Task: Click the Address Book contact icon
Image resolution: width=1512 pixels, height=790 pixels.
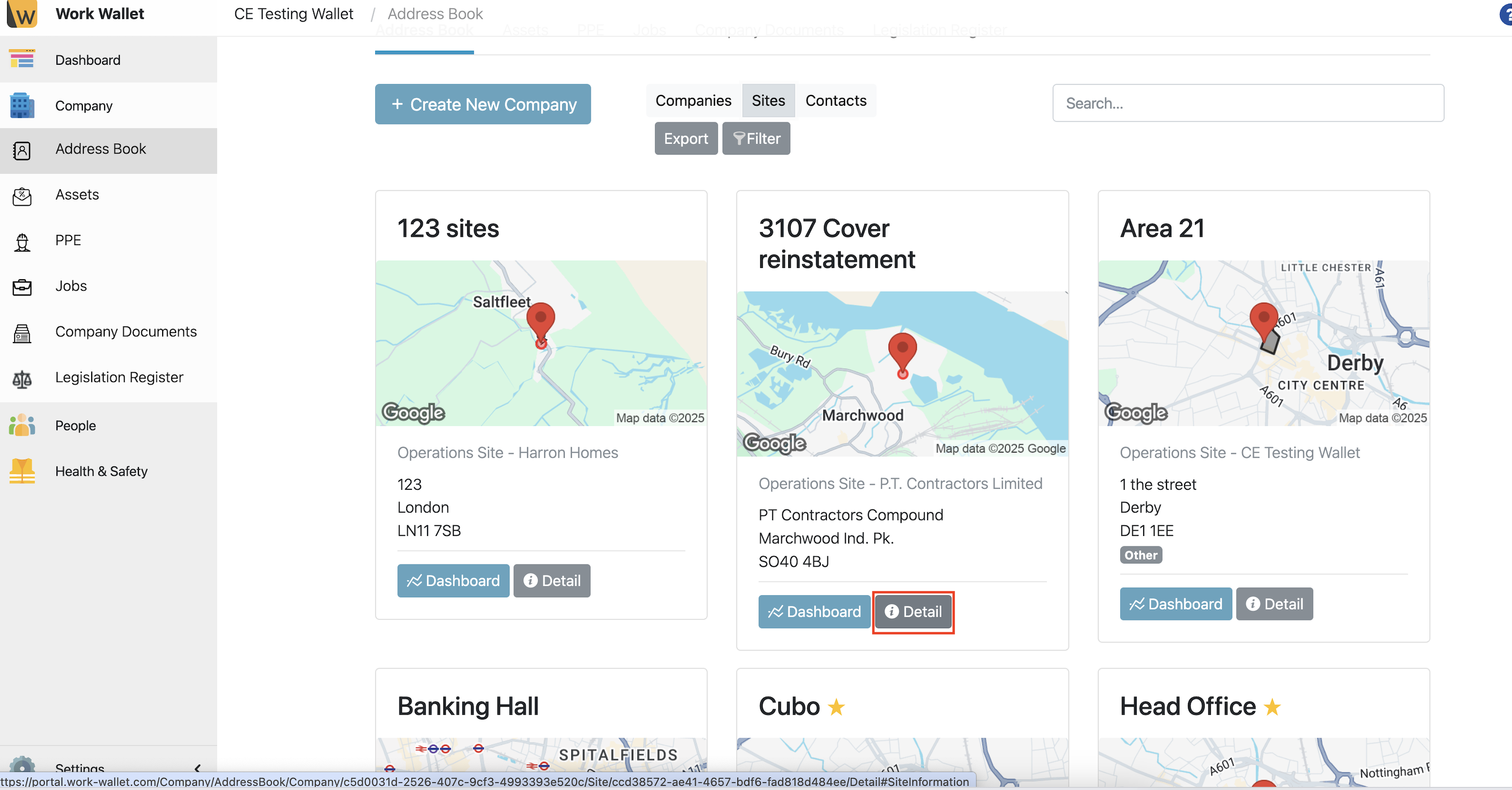Action: tap(22, 151)
